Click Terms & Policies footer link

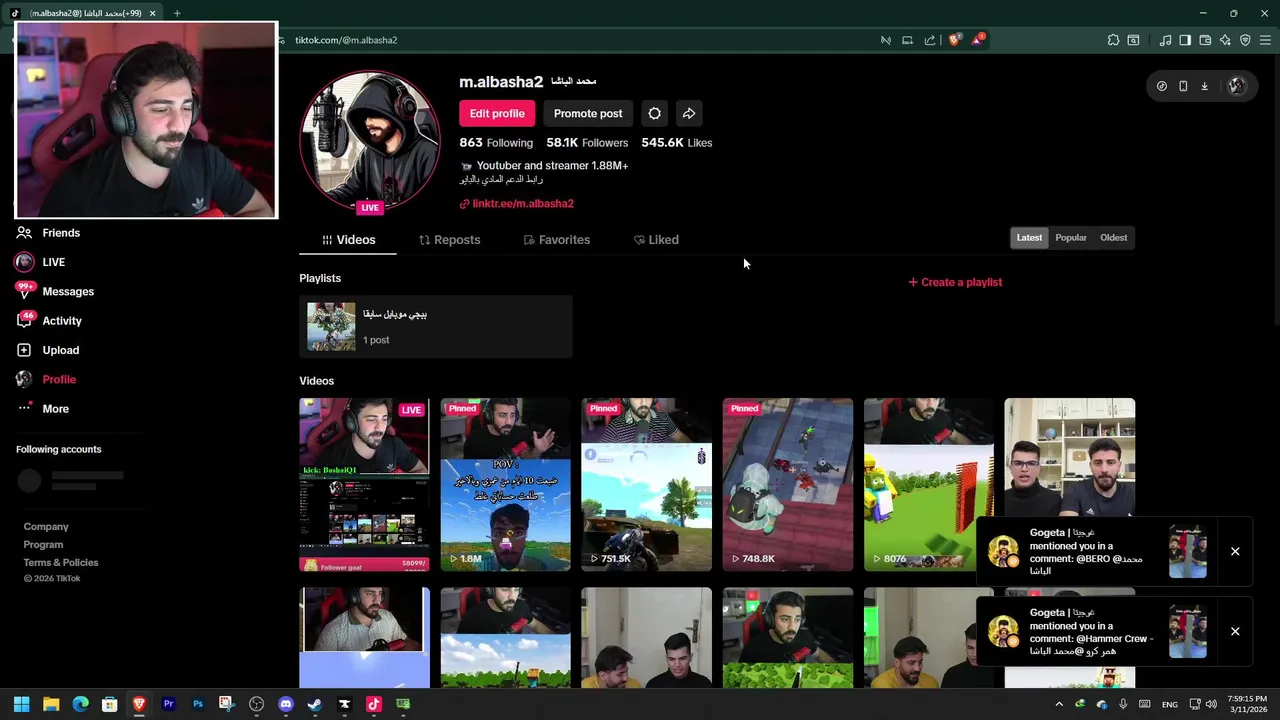(x=61, y=563)
